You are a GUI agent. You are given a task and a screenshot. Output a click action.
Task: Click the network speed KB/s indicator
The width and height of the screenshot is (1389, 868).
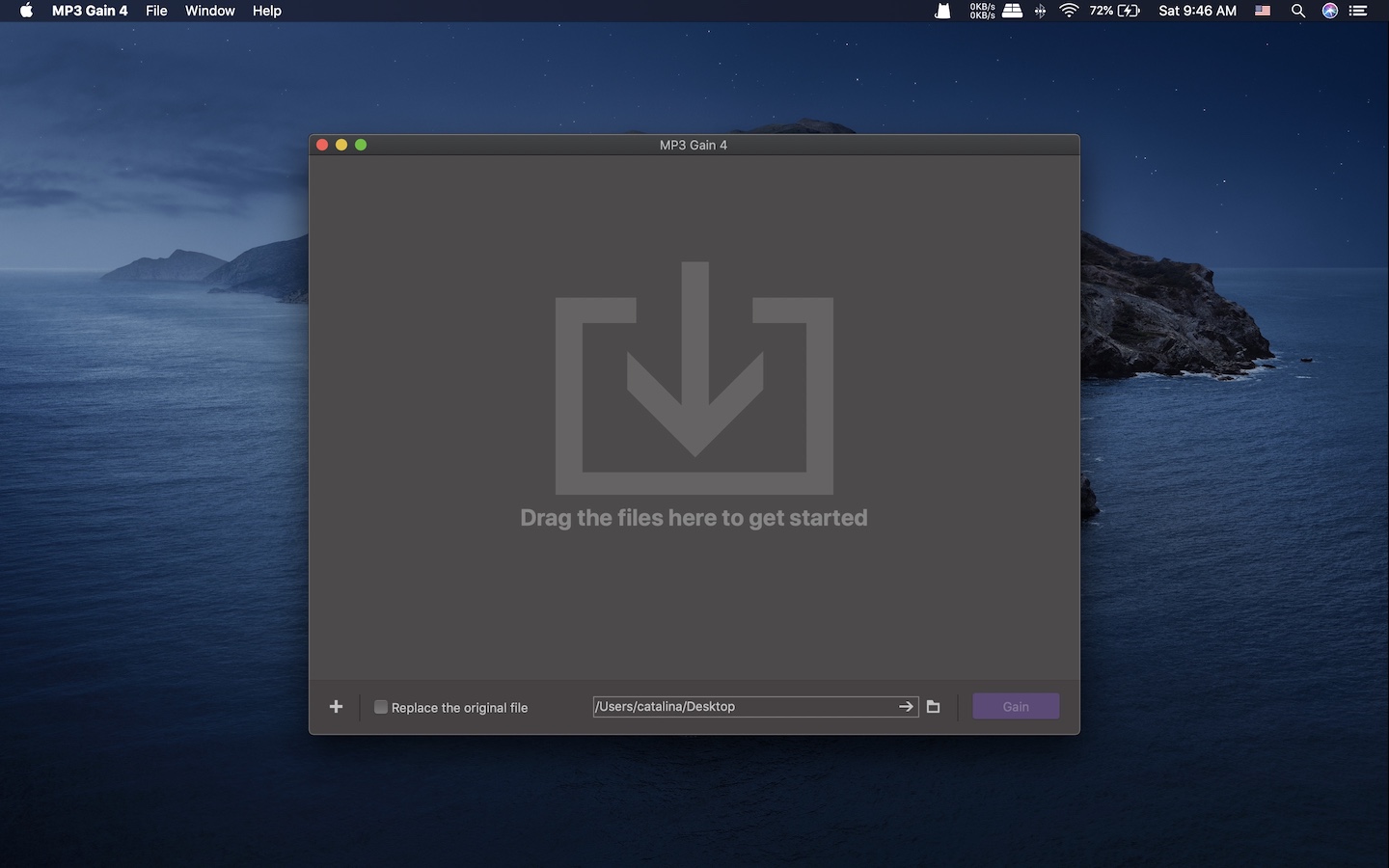pyautogui.click(x=982, y=11)
